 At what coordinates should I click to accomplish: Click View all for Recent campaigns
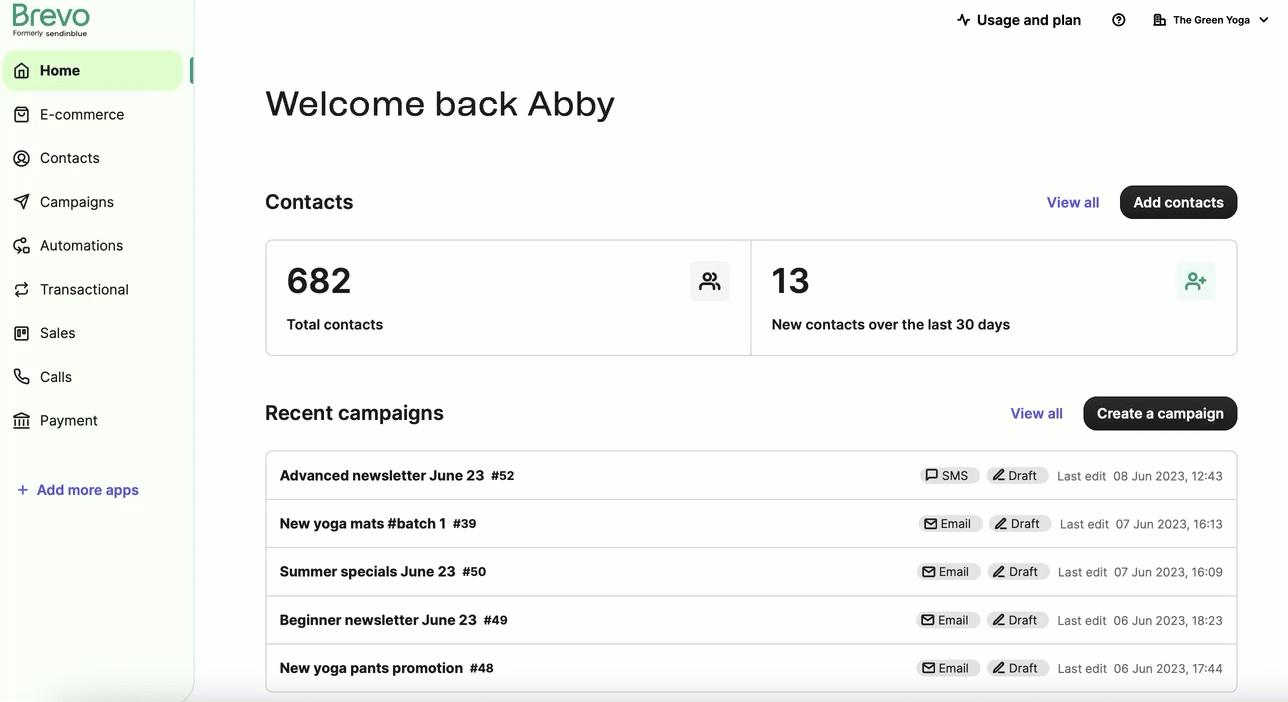(1036, 413)
